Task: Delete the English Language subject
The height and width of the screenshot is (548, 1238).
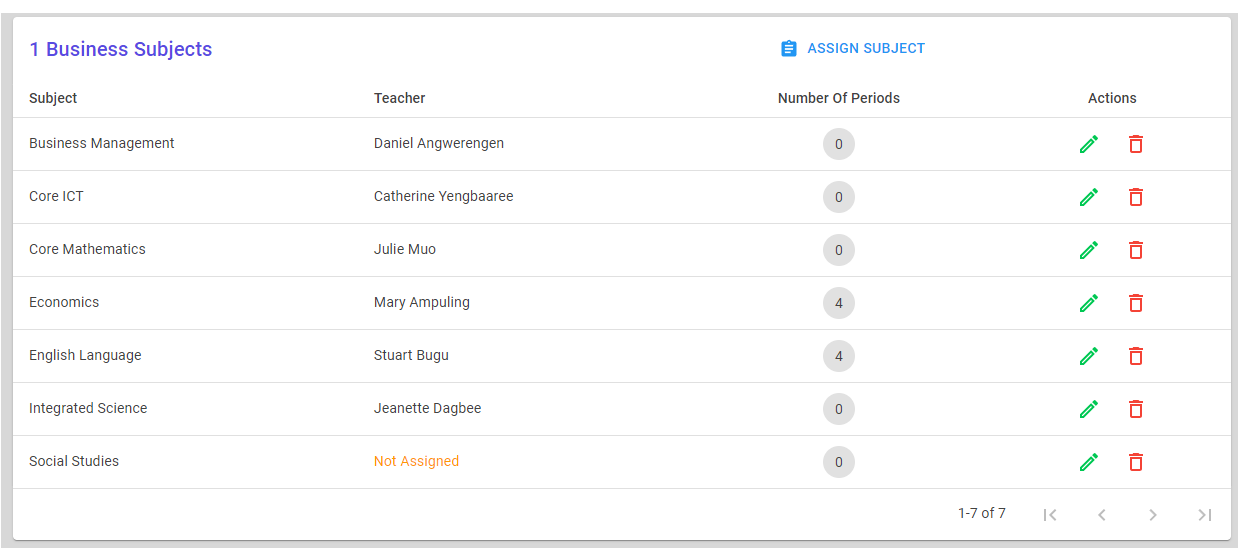Action: point(1136,356)
